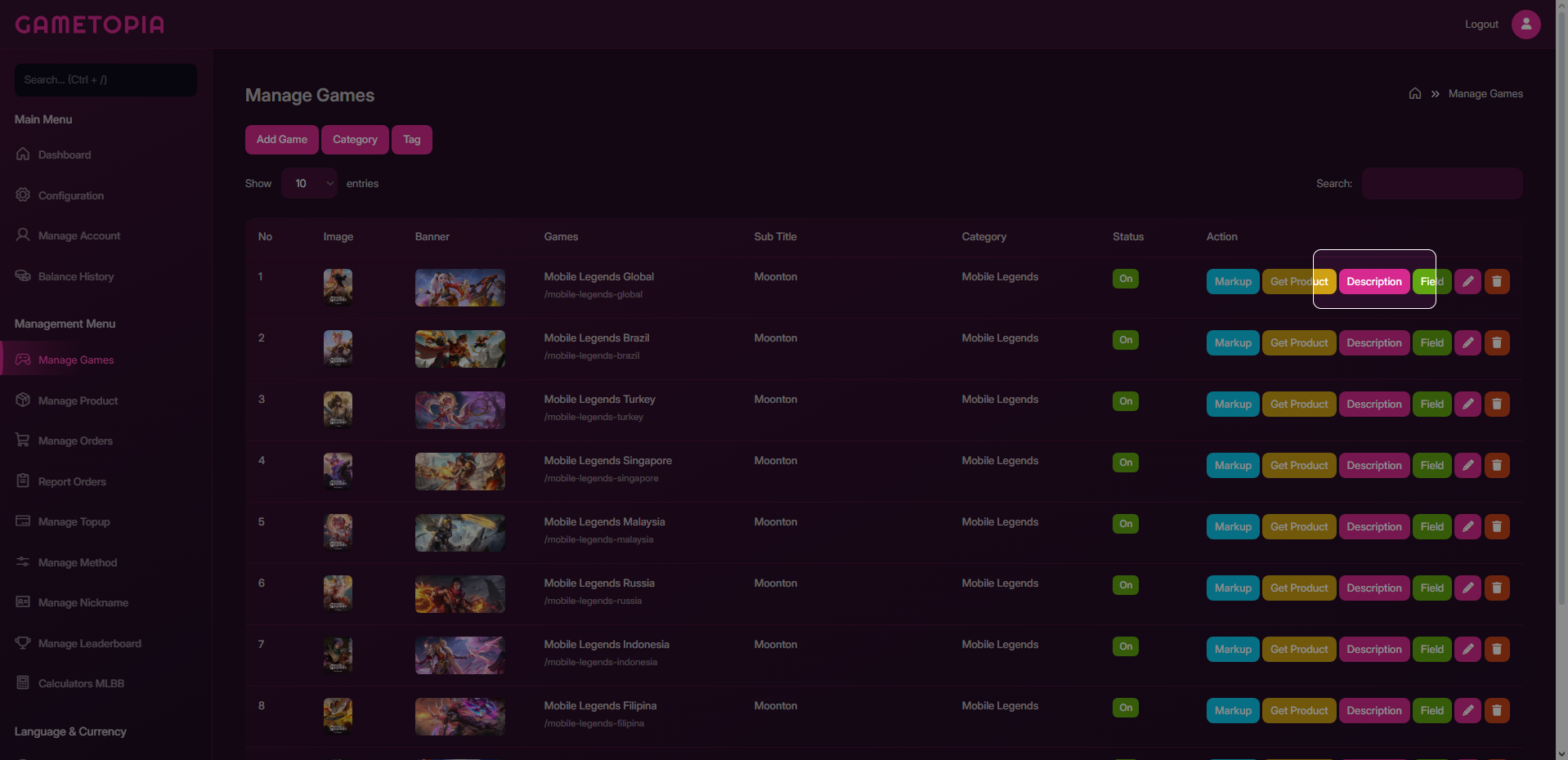Toggle the On status for Mobile Legends Singapore
Screen dimensions: 1568x760
click(1126, 463)
